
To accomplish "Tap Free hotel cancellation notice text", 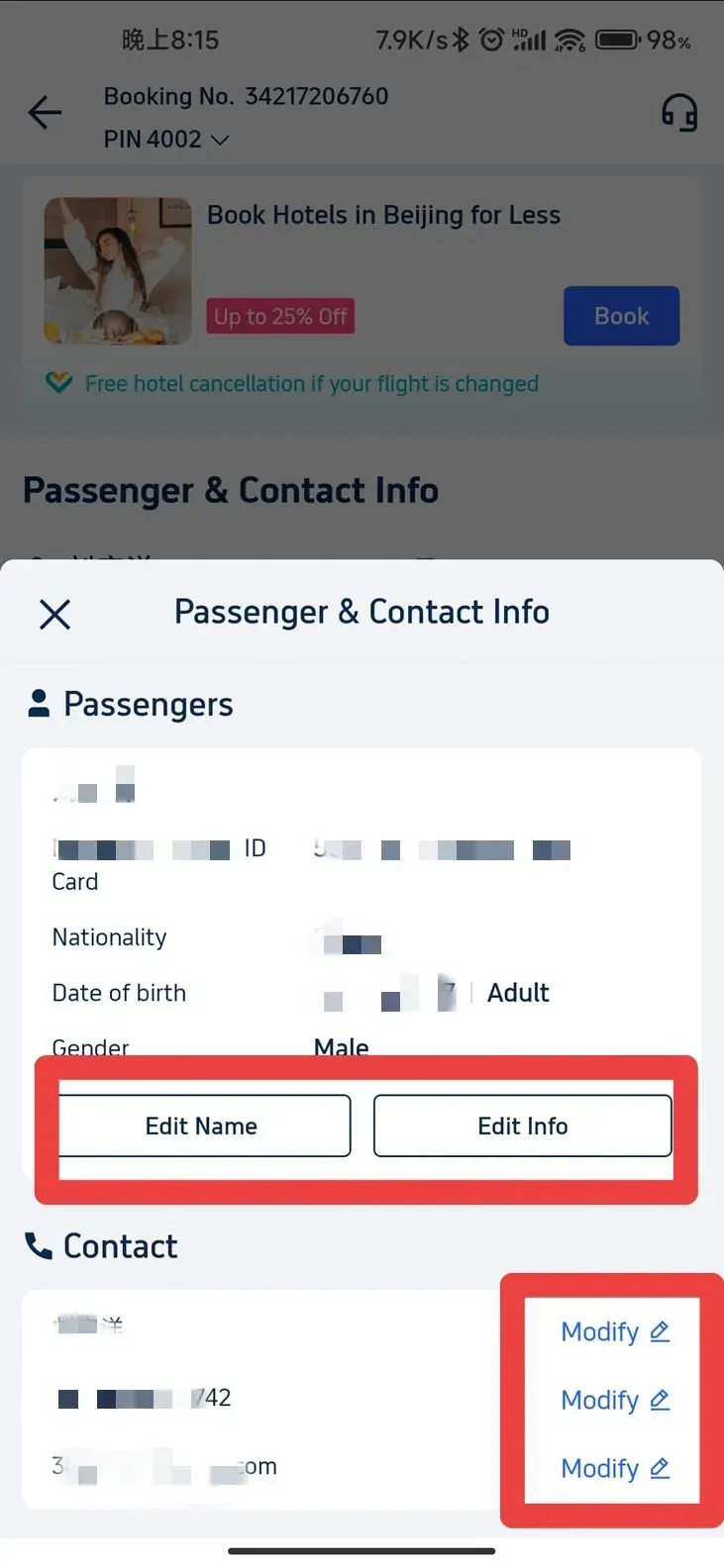I will point(312,383).
